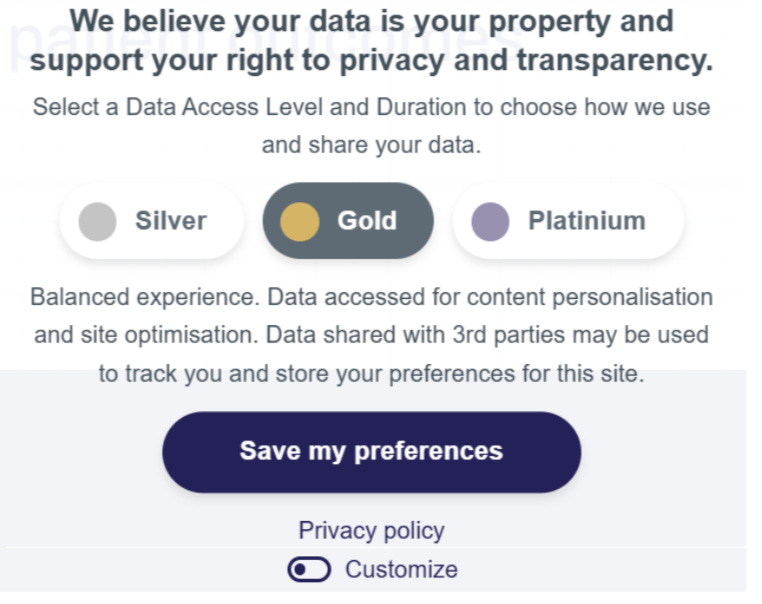Viewport: 762px width, 604px height.
Task: Click the purple Platinium color circle
Action: 490,221
